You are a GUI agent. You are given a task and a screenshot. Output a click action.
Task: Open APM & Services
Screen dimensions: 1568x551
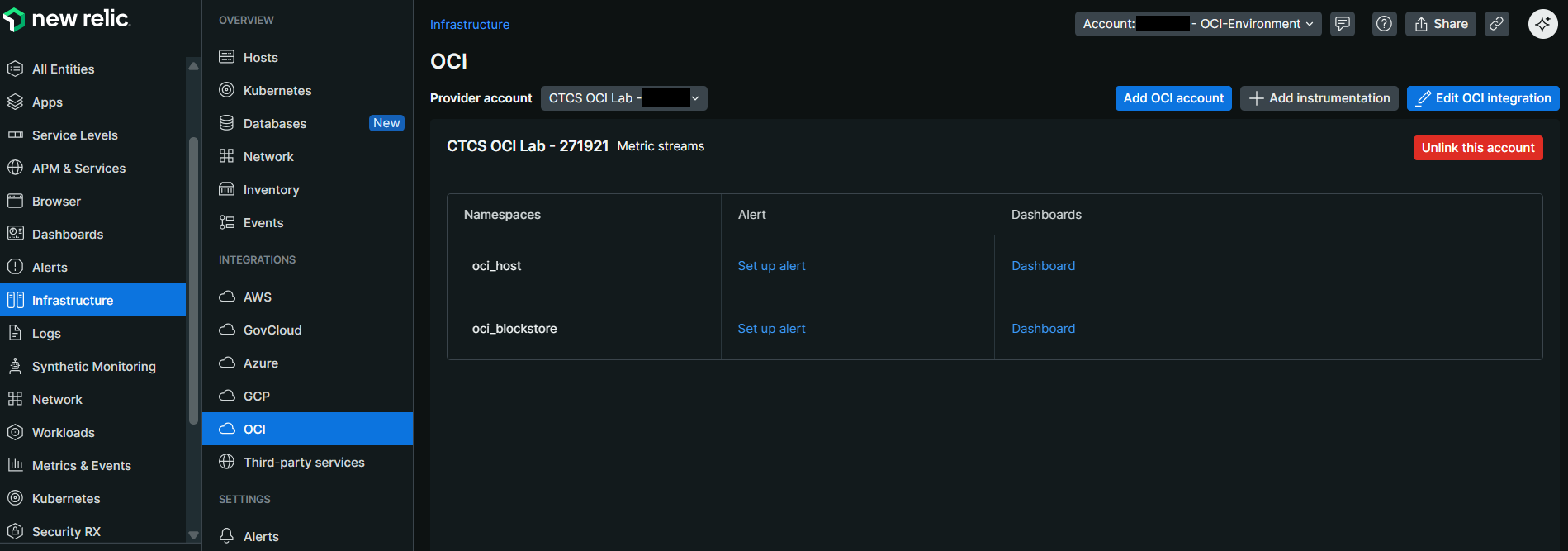point(78,169)
